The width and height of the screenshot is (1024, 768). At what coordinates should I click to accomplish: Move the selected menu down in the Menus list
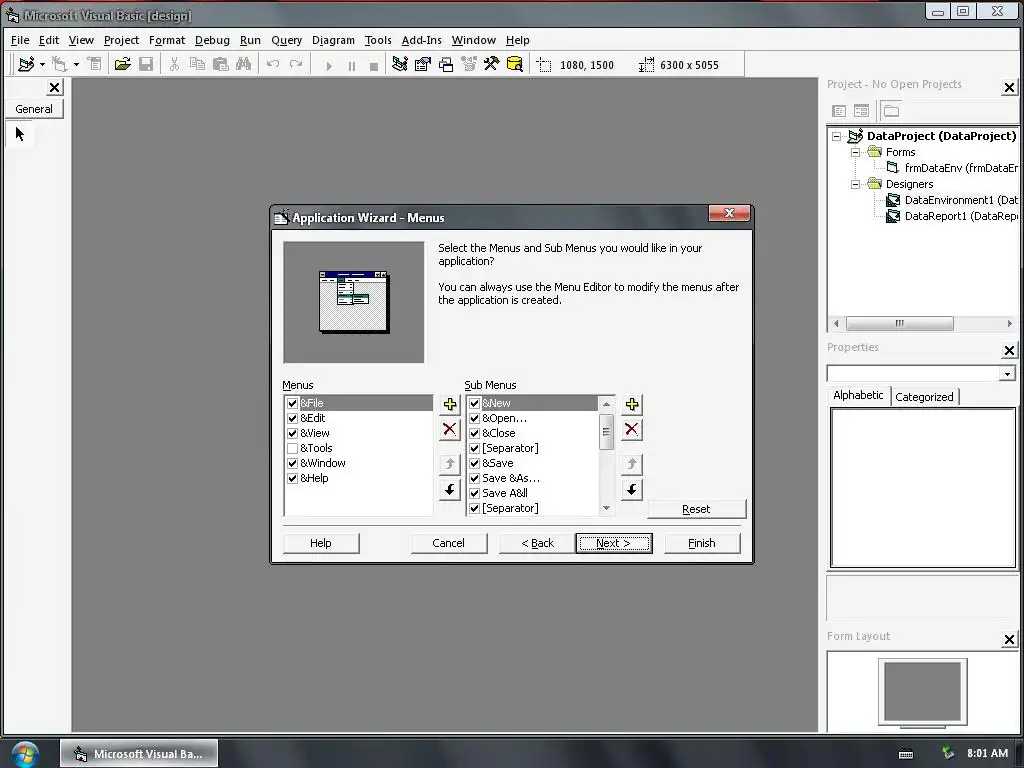pos(449,489)
